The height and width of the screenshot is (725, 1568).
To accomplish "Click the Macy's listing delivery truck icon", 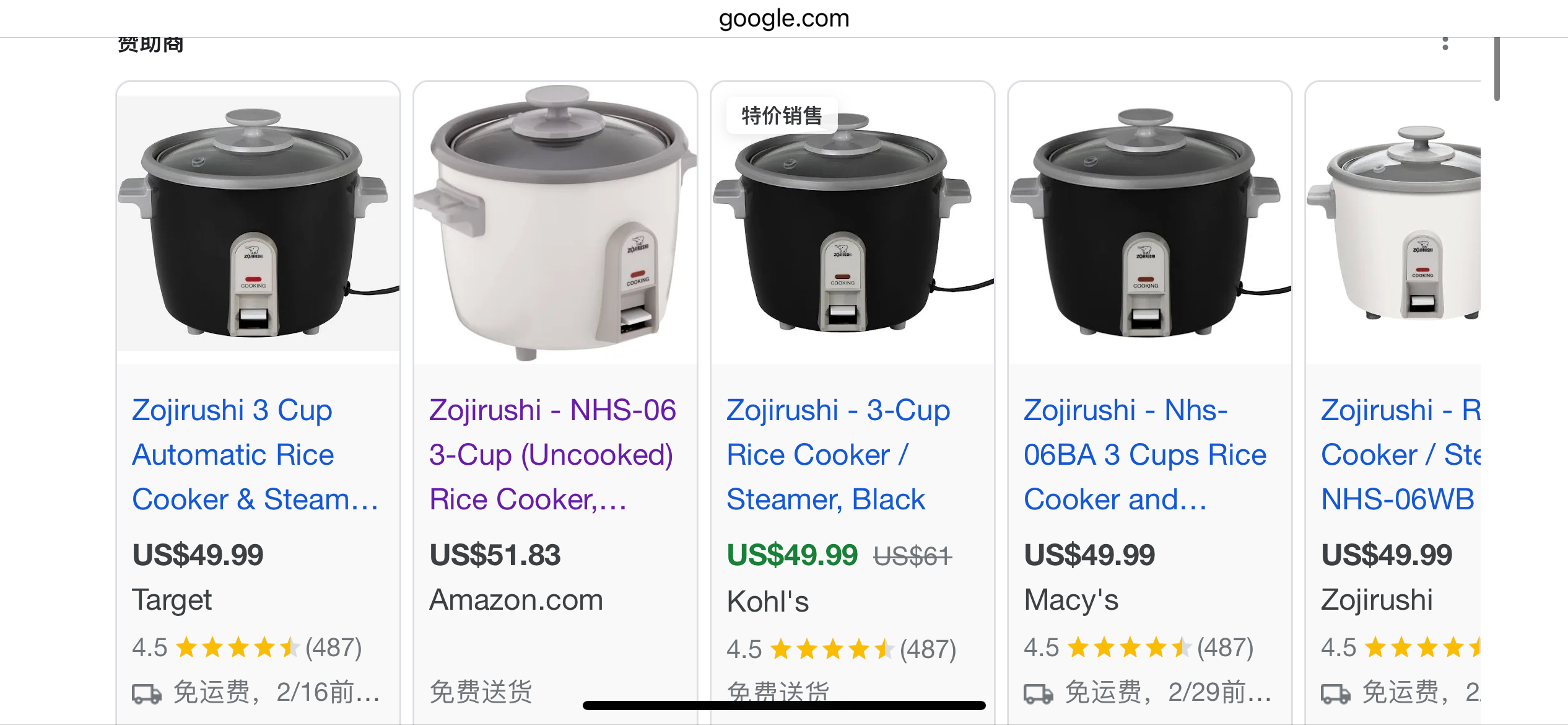I will [1039, 693].
